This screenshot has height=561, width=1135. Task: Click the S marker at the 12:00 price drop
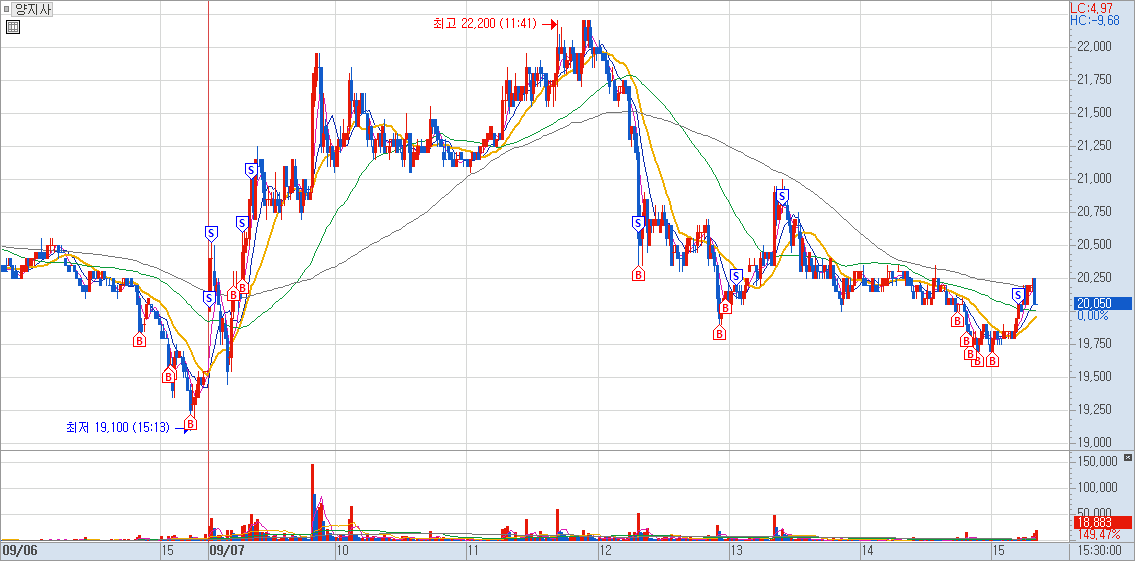pyautogui.click(x=638, y=223)
